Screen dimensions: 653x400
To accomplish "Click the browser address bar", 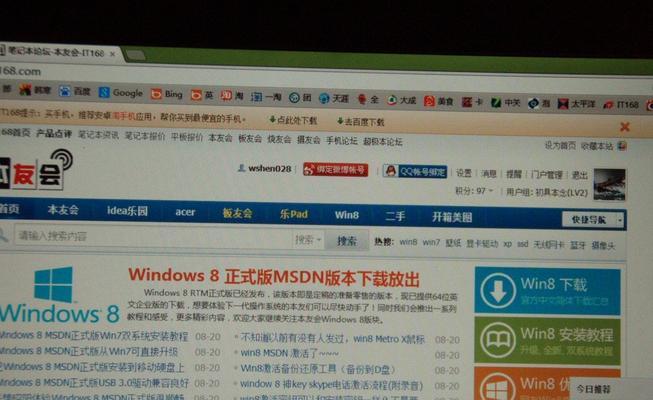I will click(325, 76).
